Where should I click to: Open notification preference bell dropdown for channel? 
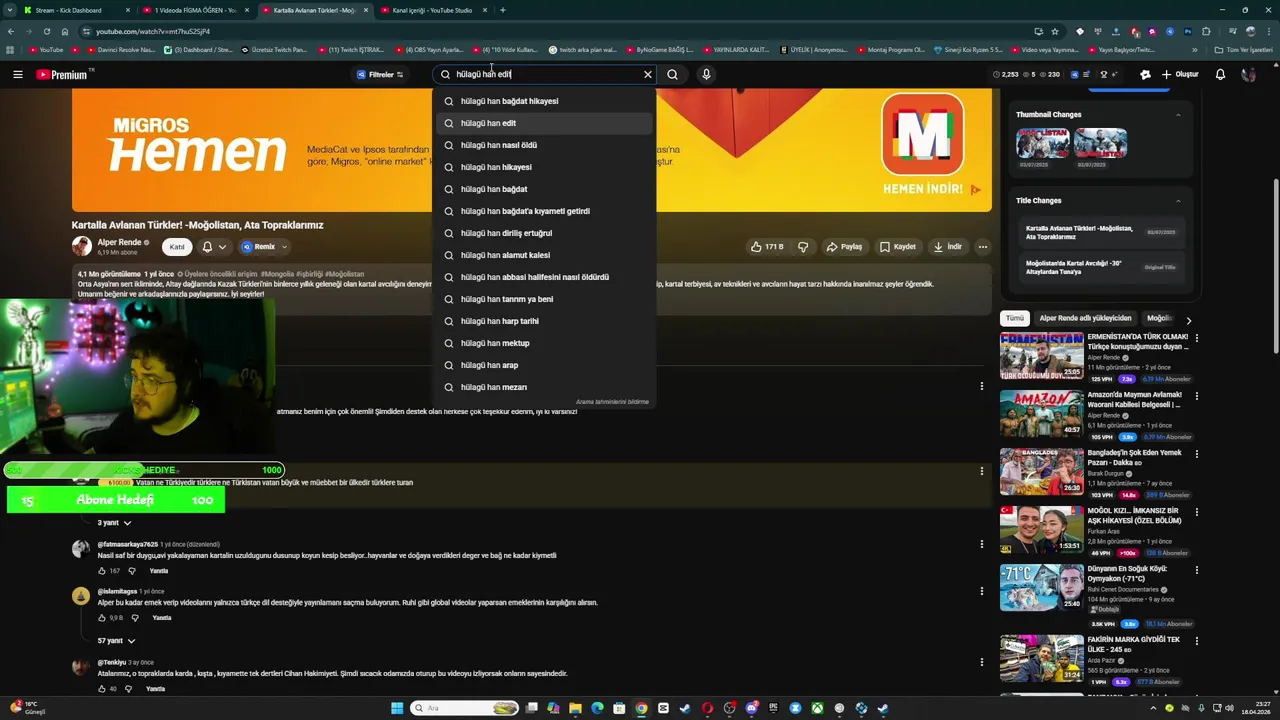click(x=213, y=247)
